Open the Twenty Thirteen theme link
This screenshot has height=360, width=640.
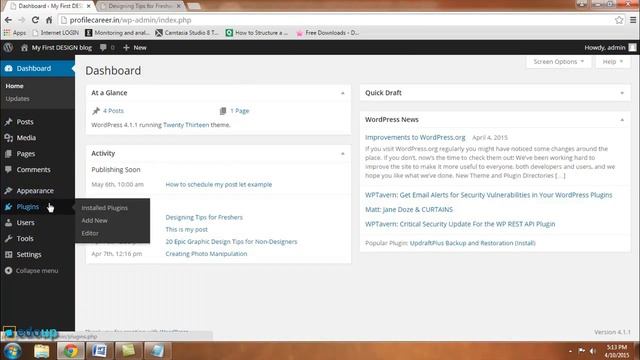[x=186, y=125]
